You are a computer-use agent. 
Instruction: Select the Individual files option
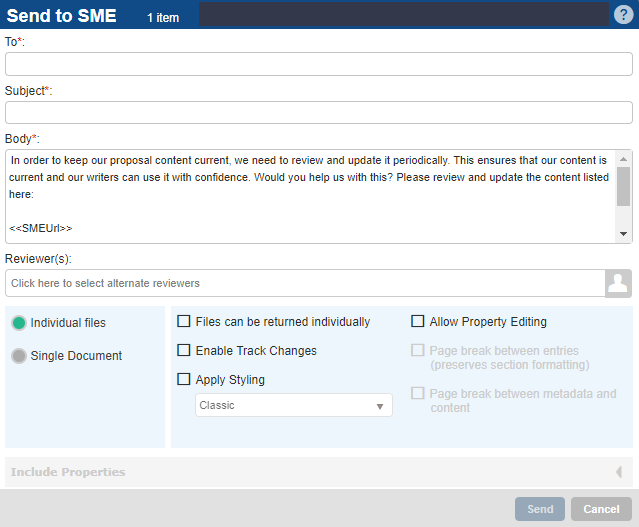19,323
